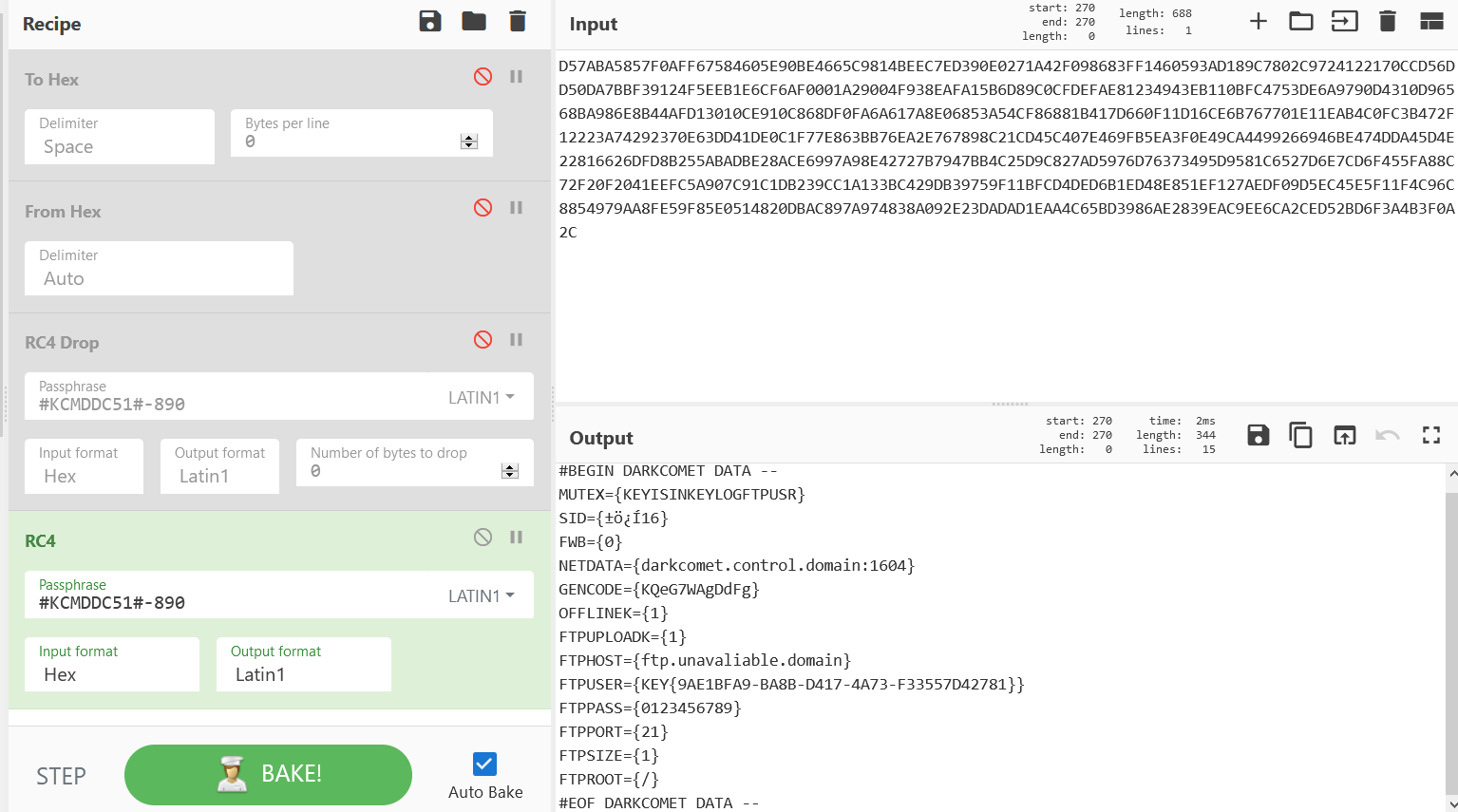The width and height of the screenshot is (1458, 812).
Task: Select the From Hex operation title
Action: click(63, 212)
